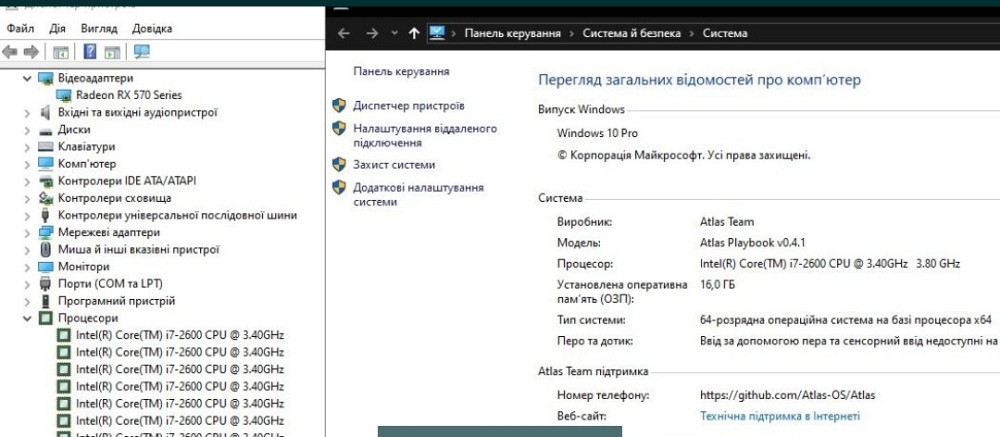
Task: Click heading Перегляд загальних відомостей про комп'ютер
Action: pos(700,80)
